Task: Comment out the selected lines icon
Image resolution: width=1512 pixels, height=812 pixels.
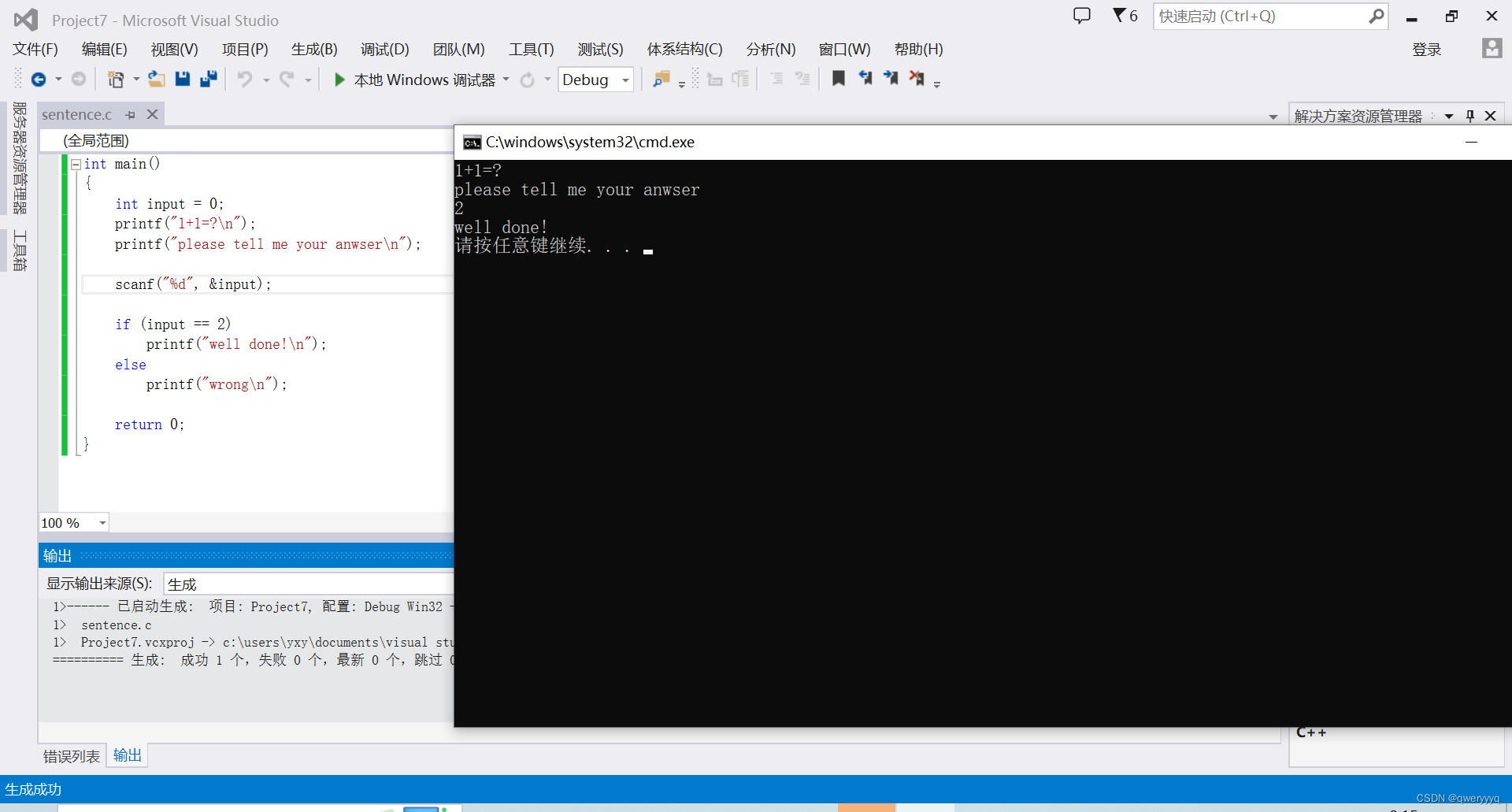Action: pyautogui.click(x=776, y=80)
